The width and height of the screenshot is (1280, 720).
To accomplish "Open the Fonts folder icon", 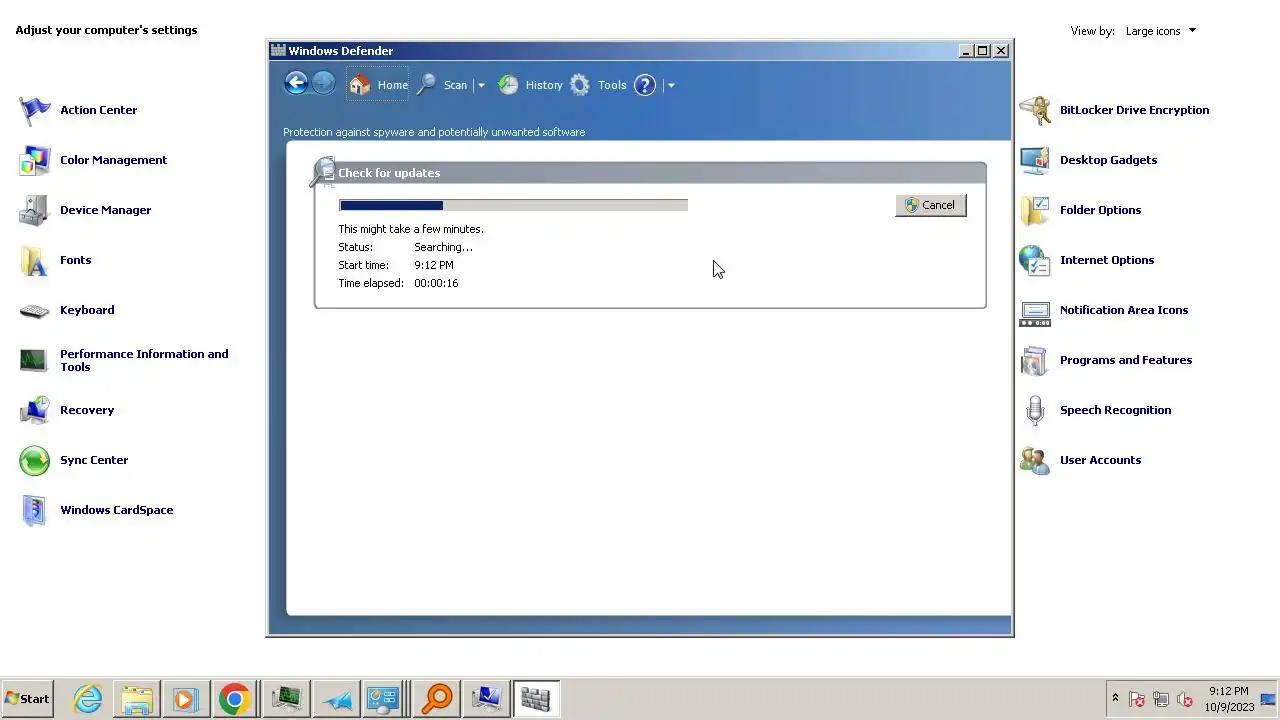I will 35,260.
